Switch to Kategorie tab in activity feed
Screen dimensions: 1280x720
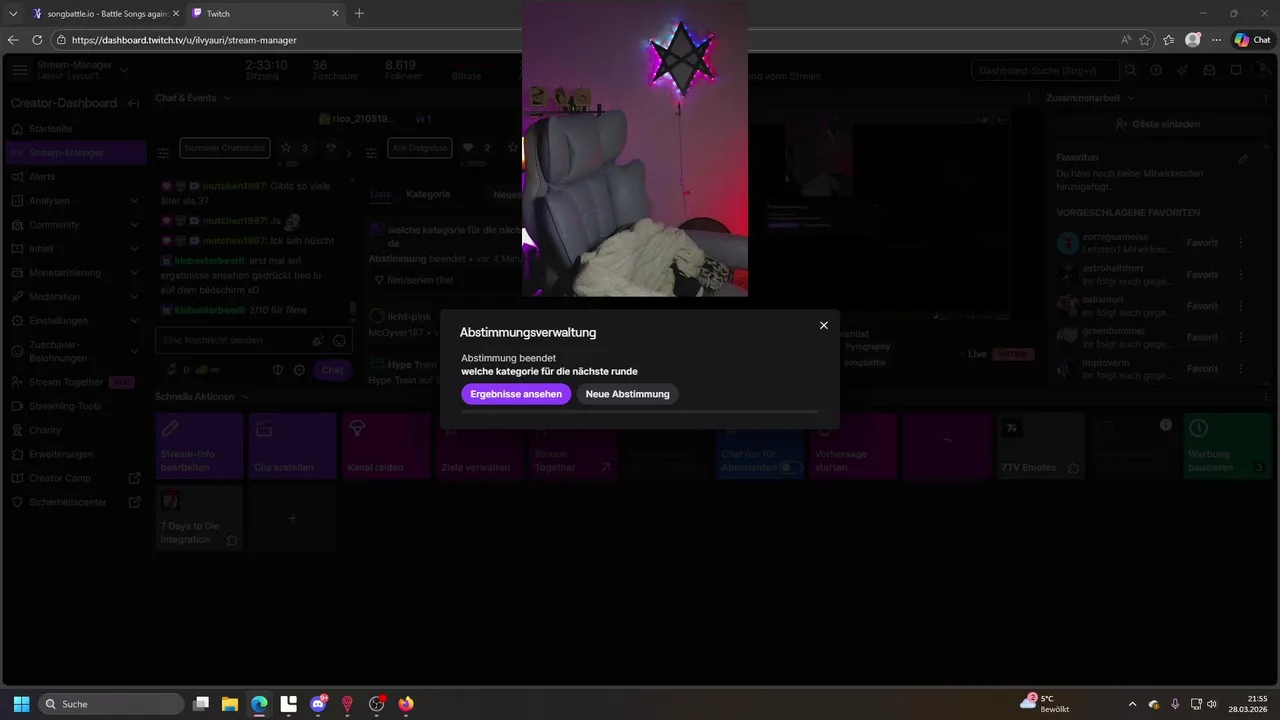pos(428,194)
